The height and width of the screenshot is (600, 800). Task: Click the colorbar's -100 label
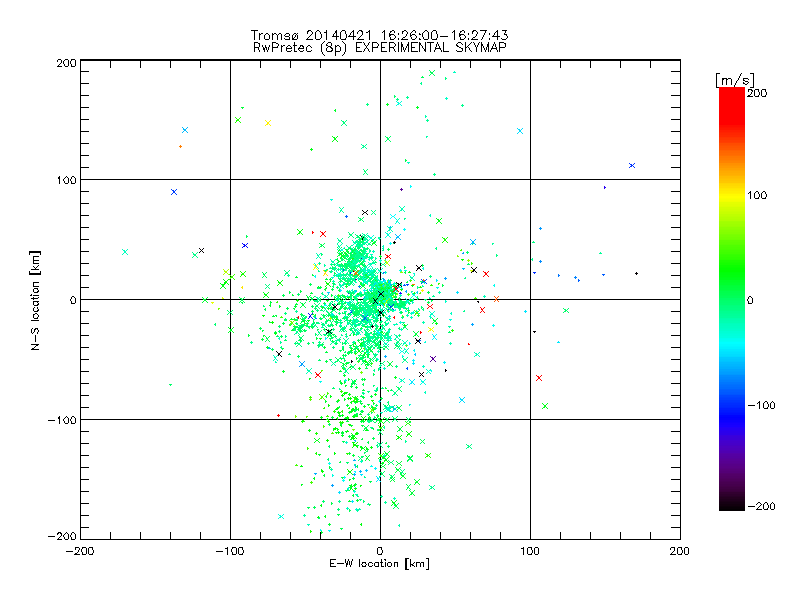coord(761,405)
